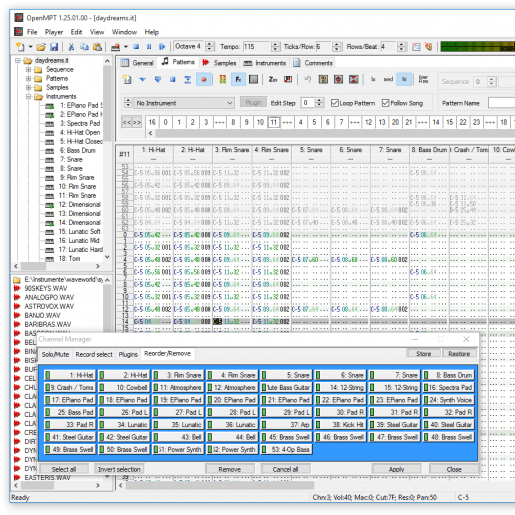This screenshot has width=515, height=515.
Task: Click the Play pattern from cursor icon
Action: (143, 79)
